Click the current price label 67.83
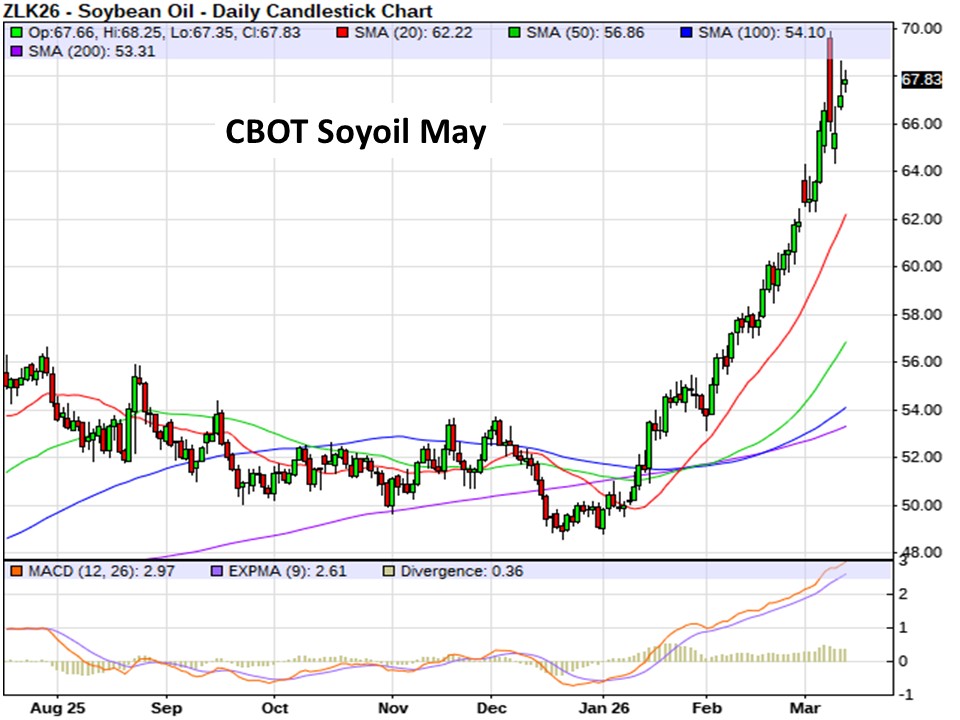 [921, 81]
